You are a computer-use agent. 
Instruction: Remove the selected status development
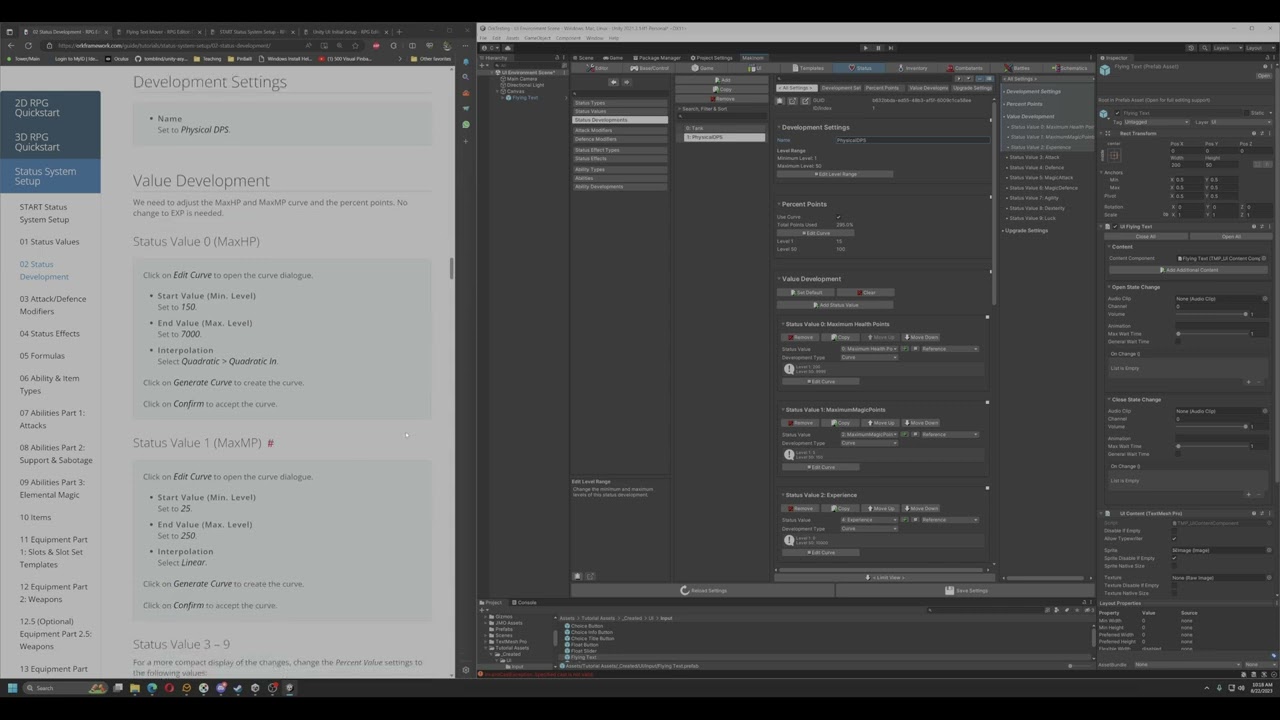coord(722,98)
